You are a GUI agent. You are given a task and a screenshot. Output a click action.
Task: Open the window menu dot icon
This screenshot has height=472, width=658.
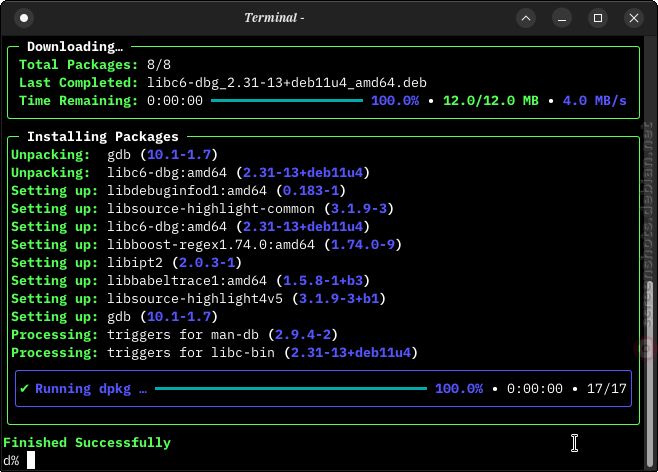point(24,18)
